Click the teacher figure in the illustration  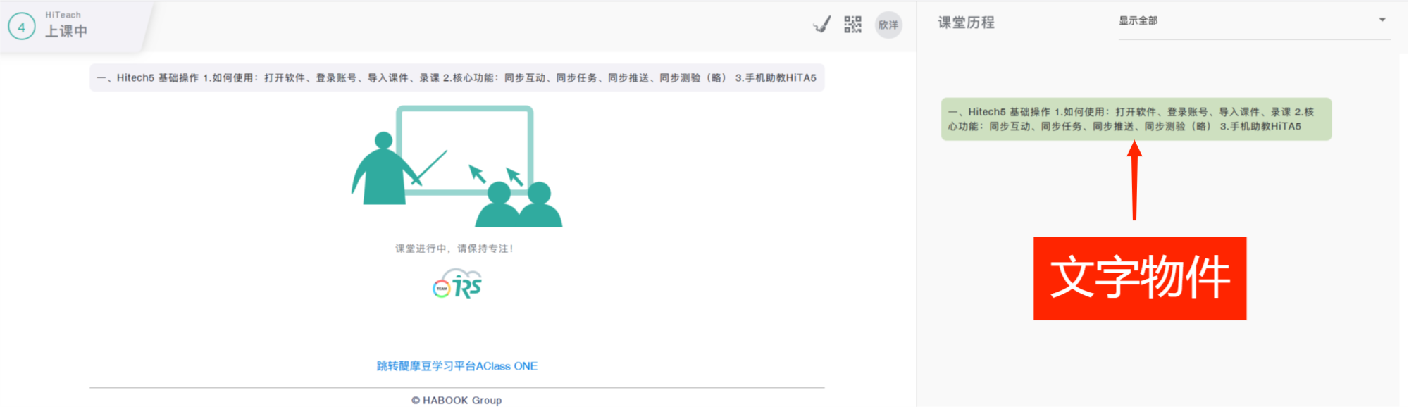tap(379, 172)
